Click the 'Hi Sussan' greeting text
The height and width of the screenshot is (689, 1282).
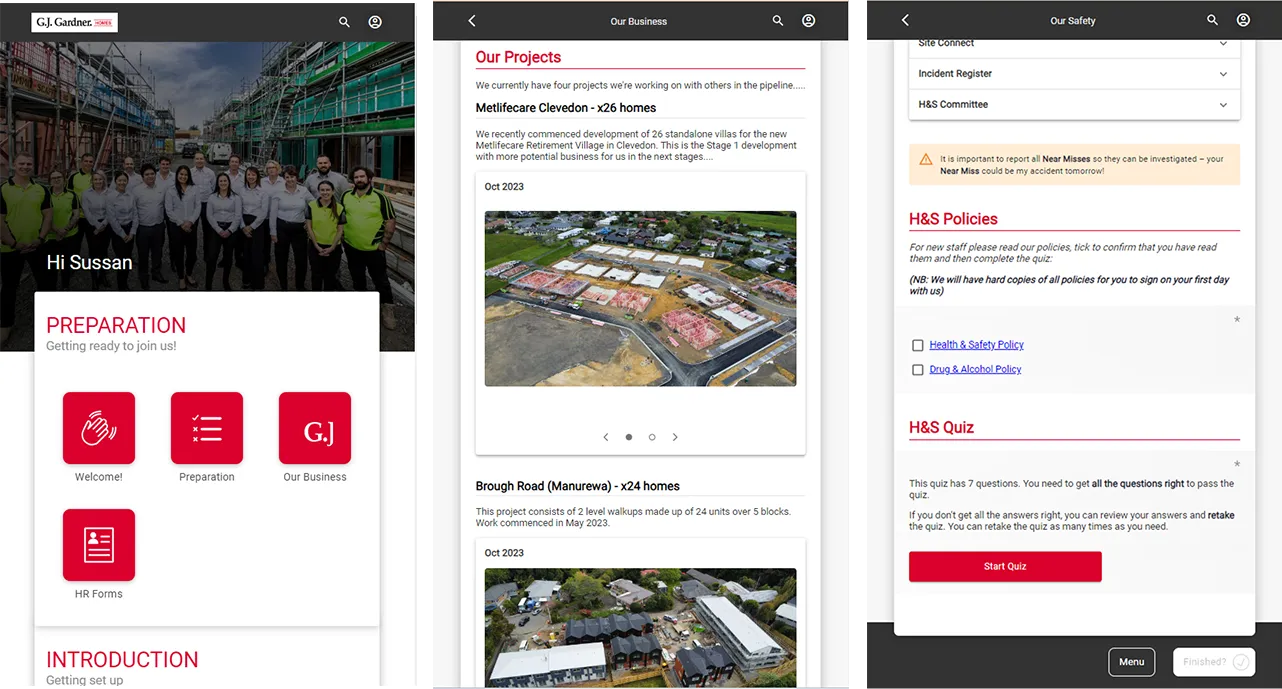tap(89, 263)
